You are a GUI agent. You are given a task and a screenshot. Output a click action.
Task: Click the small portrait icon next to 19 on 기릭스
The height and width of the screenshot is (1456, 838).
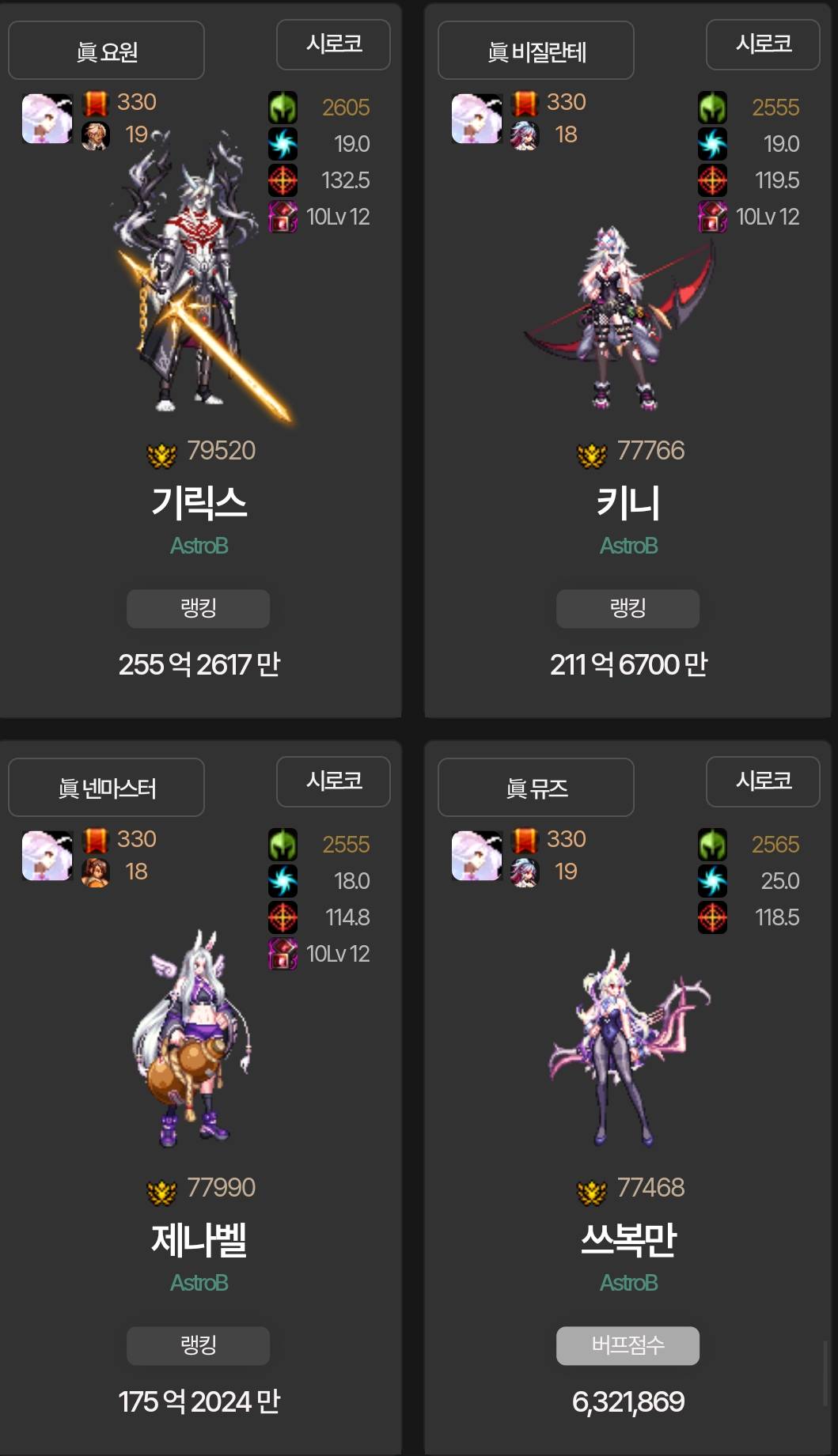pos(95,136)
